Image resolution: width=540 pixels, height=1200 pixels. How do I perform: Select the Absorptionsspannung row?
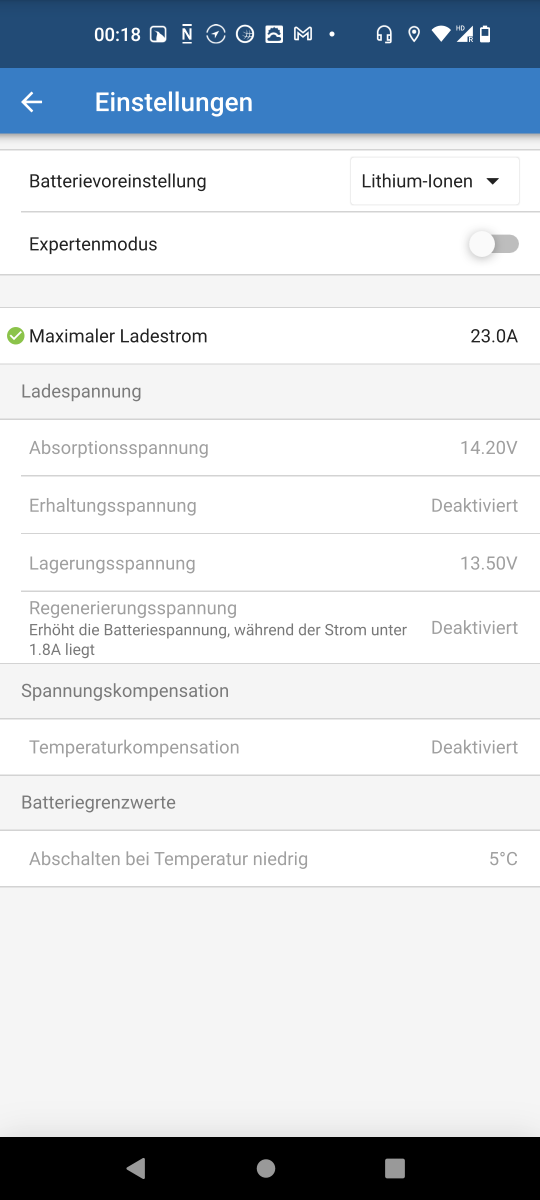point(270,448)
